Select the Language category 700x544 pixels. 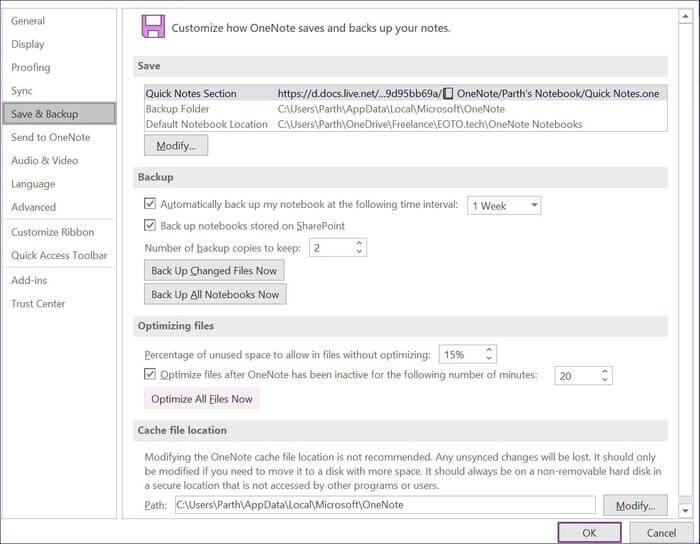[33, 184]
